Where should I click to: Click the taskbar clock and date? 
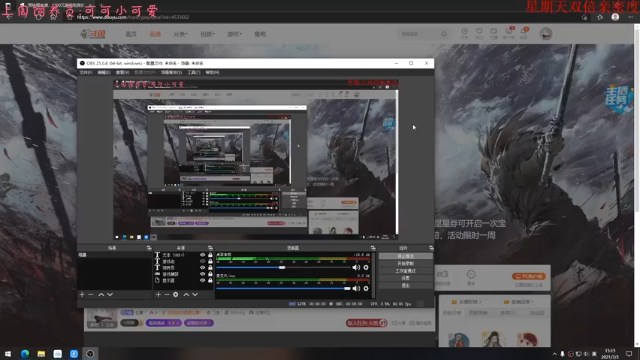coord(610,353)
